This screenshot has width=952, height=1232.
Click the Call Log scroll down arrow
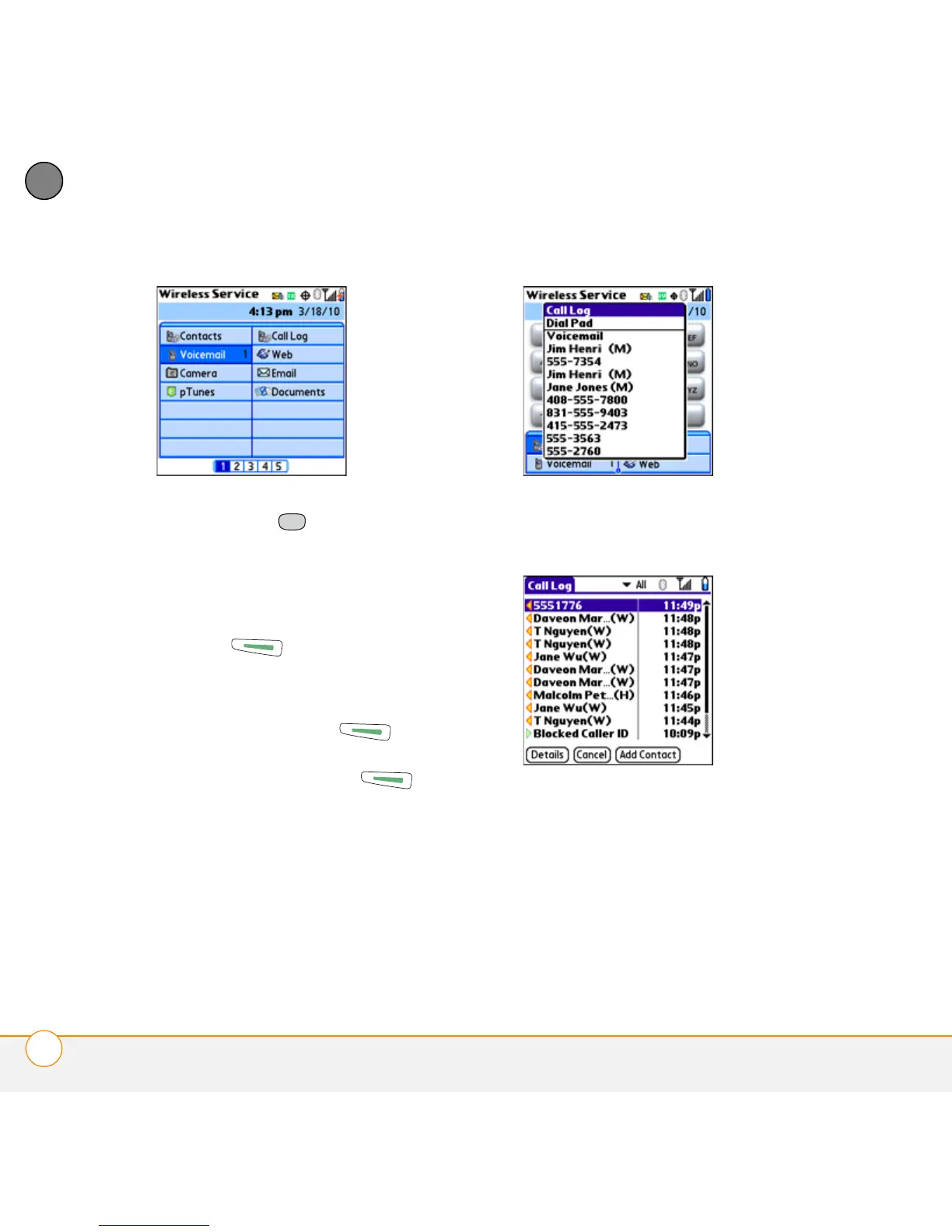(706, 735)
